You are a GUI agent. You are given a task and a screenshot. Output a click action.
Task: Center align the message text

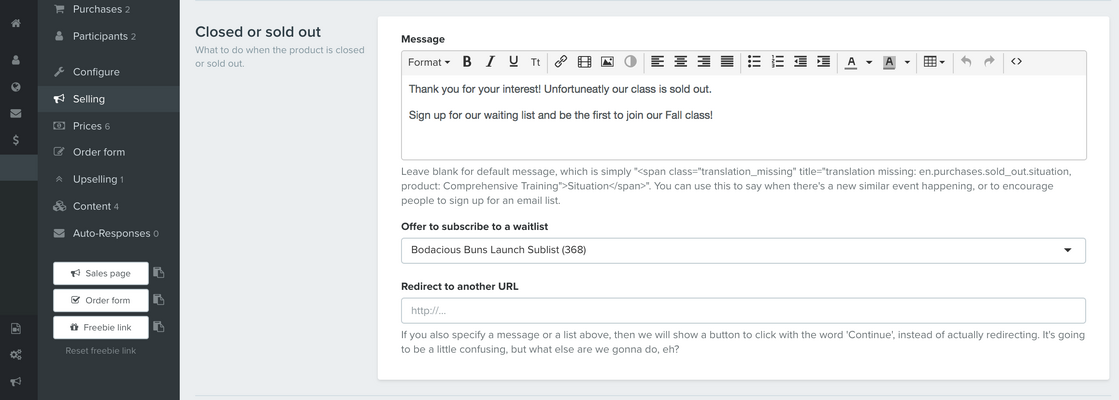(680, 62)
